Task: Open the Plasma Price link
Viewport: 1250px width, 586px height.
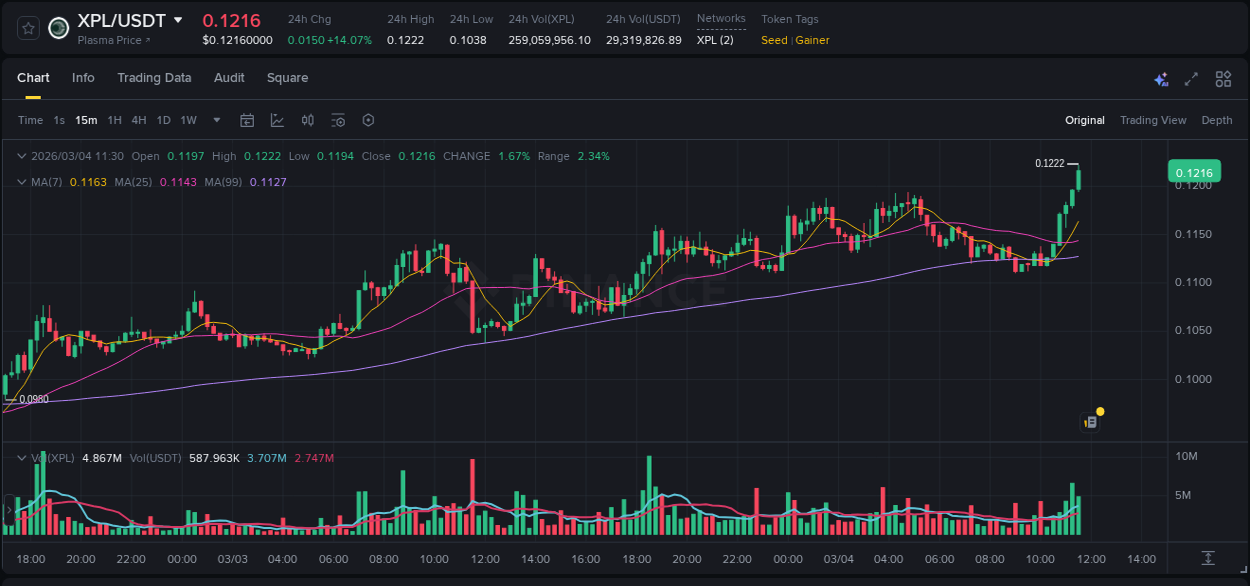Action: click(x=113, y=40)
